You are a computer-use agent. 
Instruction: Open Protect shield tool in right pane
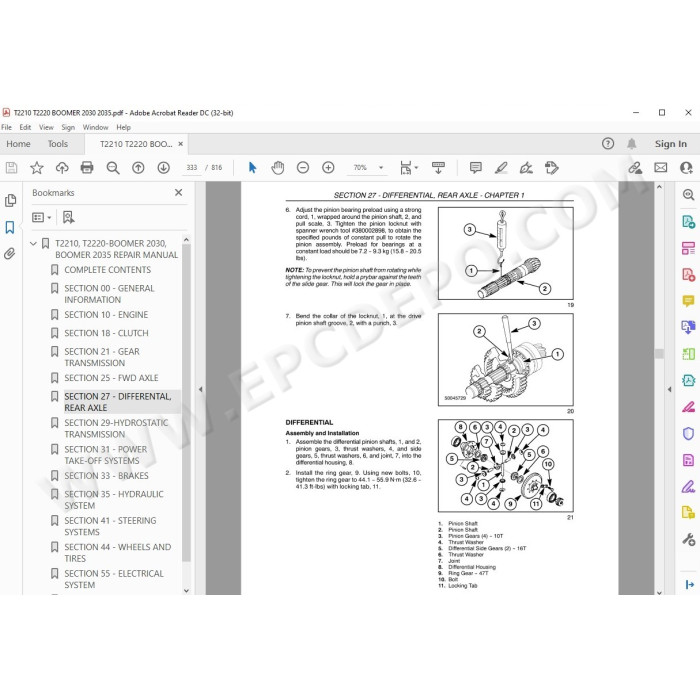click(x=688, y=433)
